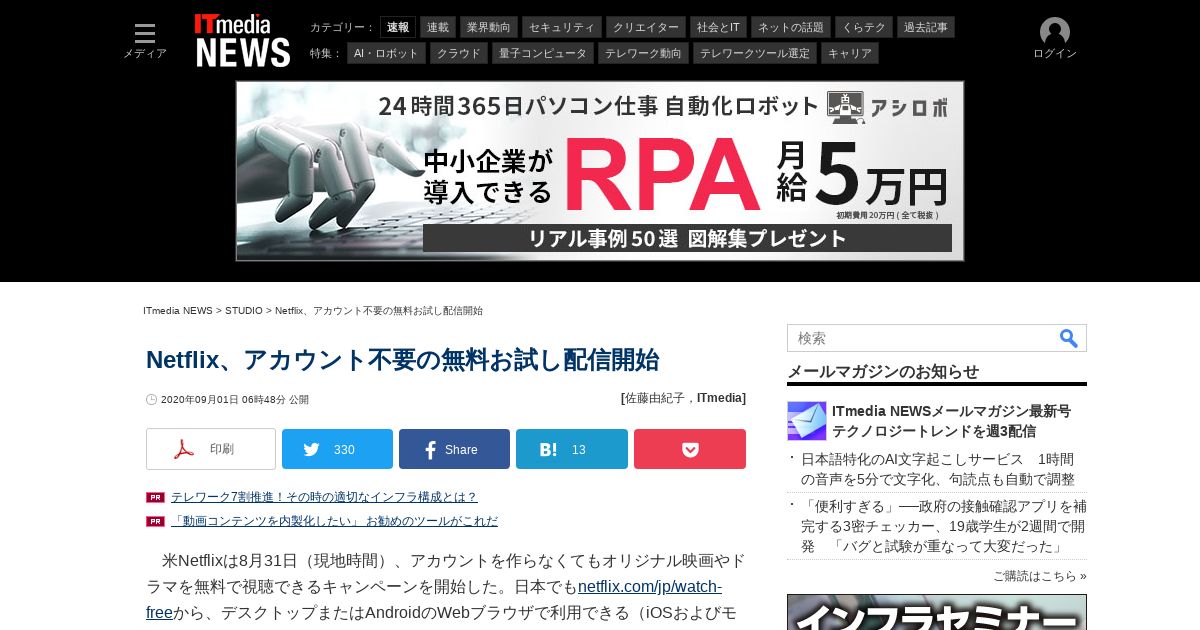
Task: Click into the 検索 search field
Action: click(922, 338)
